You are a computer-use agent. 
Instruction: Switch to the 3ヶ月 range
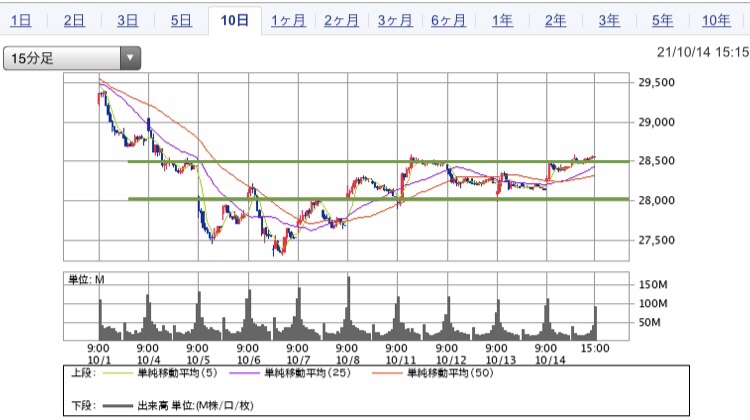pyautogui.click(x=395, y=20)
